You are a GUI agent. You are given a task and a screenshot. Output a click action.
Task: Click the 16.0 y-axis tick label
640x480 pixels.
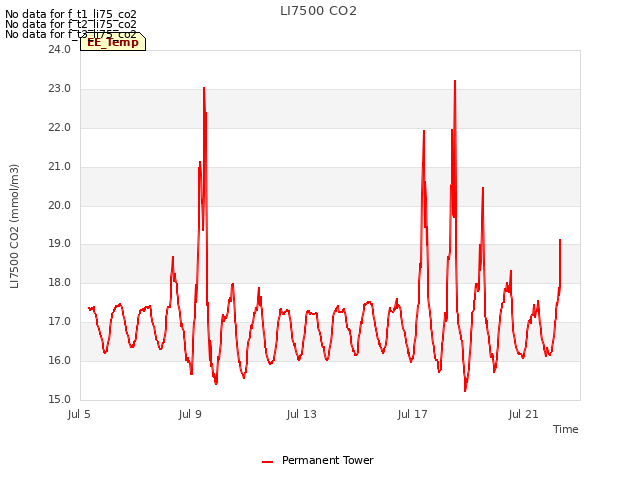tap(60, 360)
